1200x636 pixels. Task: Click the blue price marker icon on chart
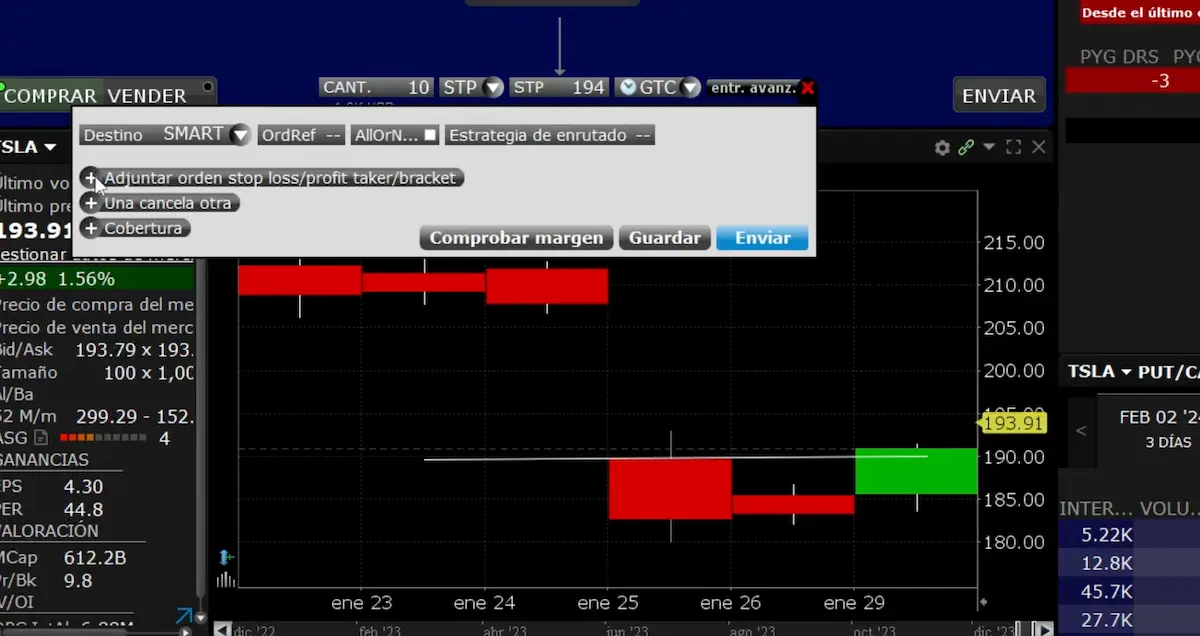click(226, 557)
